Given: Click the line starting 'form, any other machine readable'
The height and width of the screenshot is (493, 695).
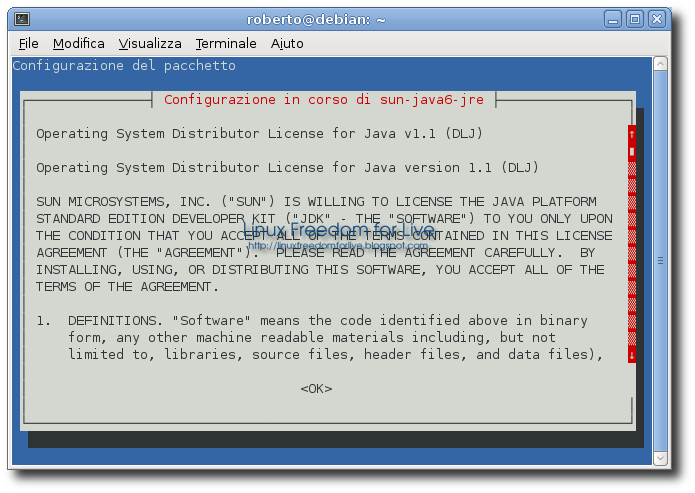Looking at the screenshot, I should coord(312,337).
